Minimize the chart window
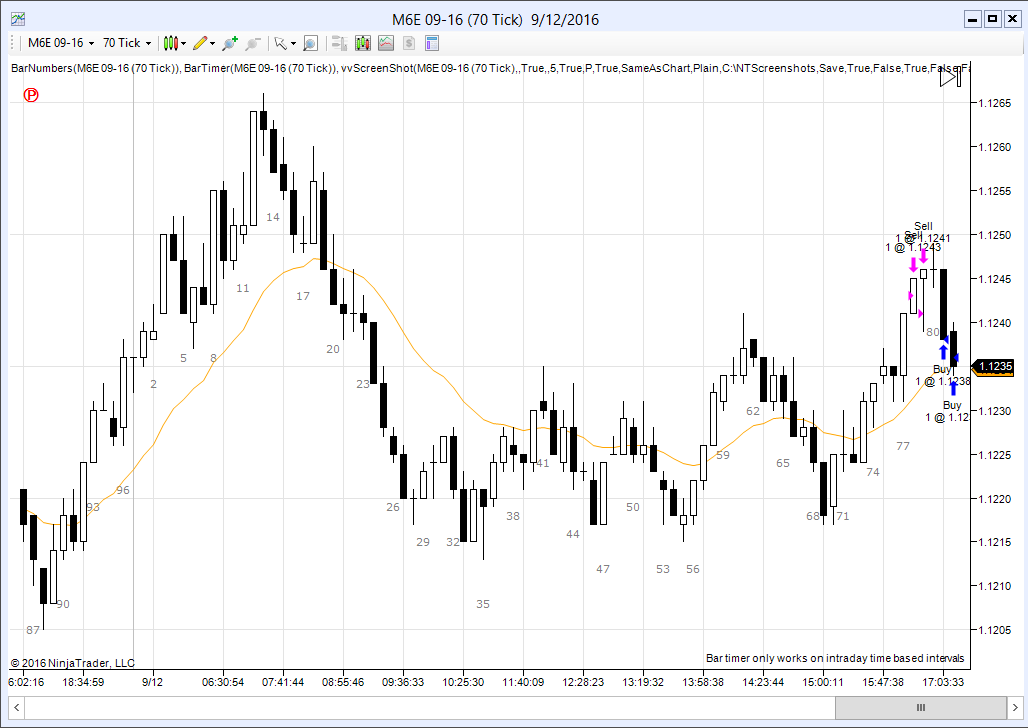Viewport: 1028px width, 728px height. click(973, 19)
